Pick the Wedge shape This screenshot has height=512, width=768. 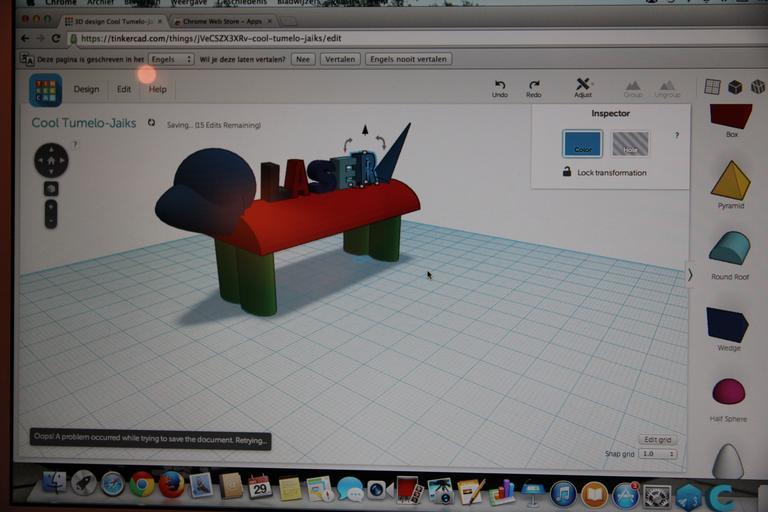[x=727, y=324]
